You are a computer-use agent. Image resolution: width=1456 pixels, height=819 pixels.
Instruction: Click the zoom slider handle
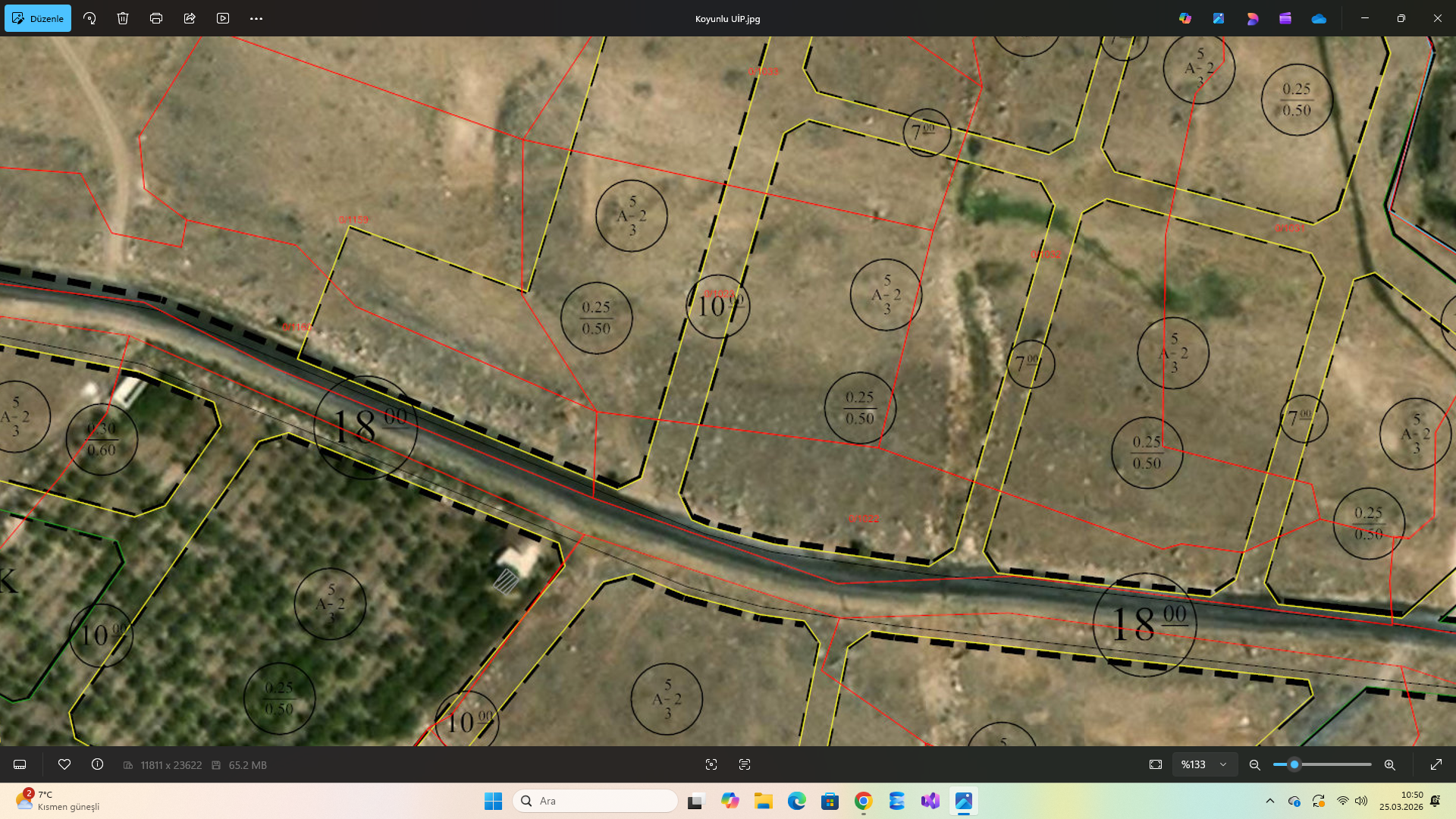[1294, 764]
